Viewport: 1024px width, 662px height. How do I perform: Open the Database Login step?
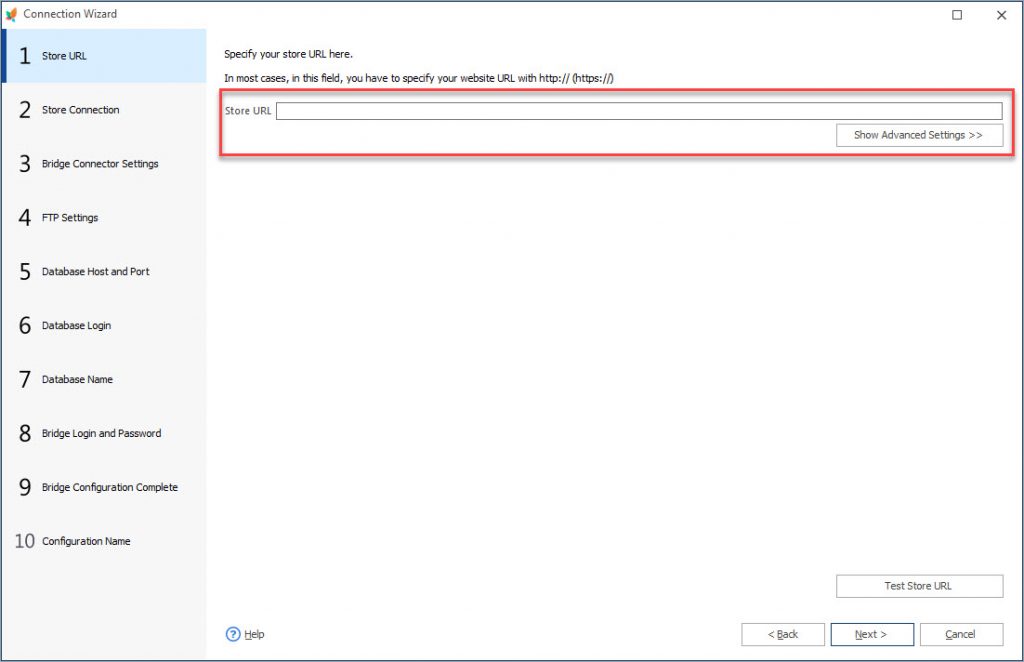75,325
